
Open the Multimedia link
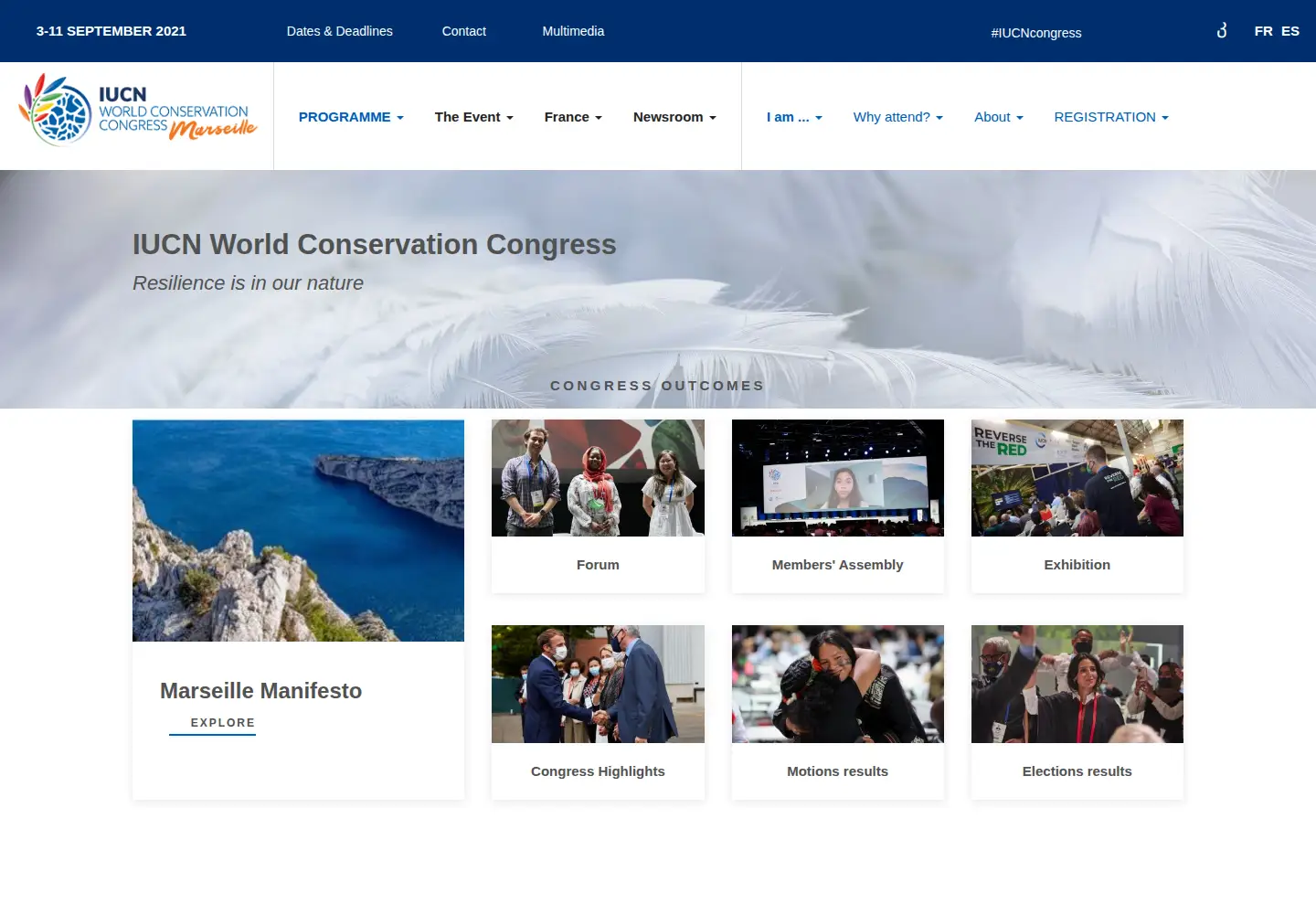coord(573,31)
